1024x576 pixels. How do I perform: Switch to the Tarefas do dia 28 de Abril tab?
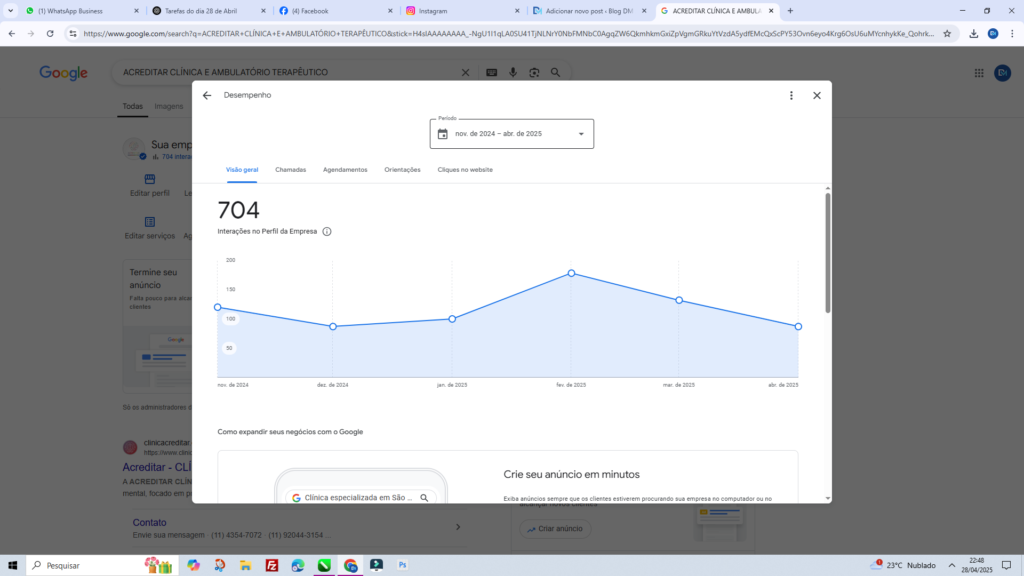(209, 11)
